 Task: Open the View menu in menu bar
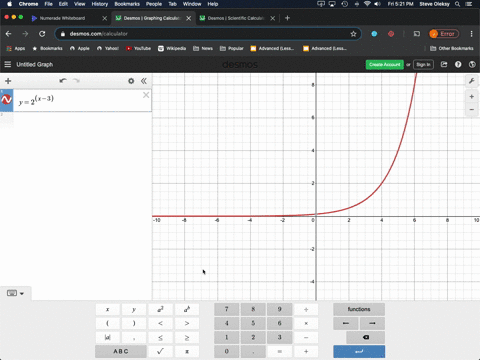click(79, 4)
